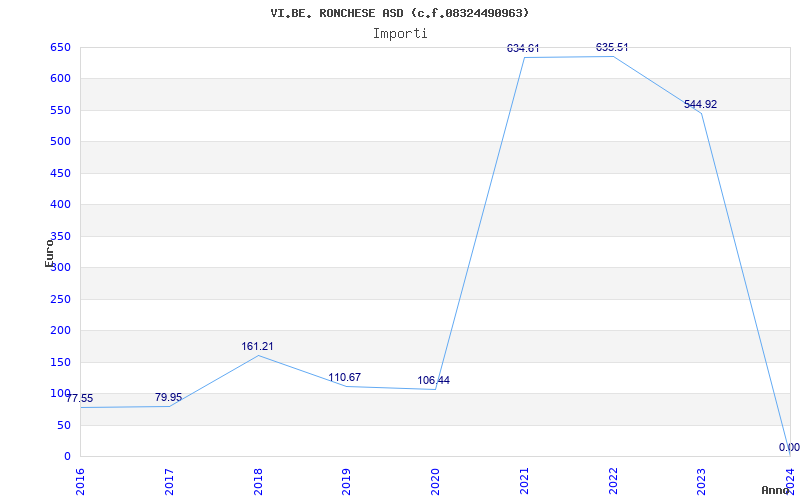This screenshot has width=800, height=500.
Task: Click the 200 y-axis value
Action: pyautogui.click(x=60, y=331)
